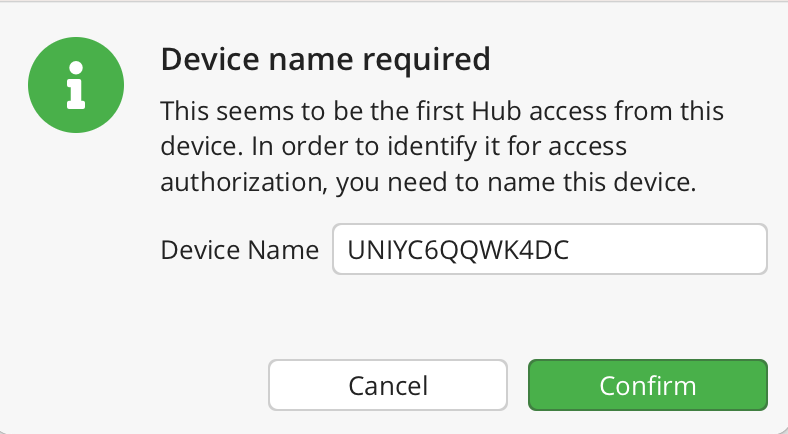Click the Hub access description text
The height and width of the screenshot is (434, 788).
pyautogui.click(x=442, y=110)
